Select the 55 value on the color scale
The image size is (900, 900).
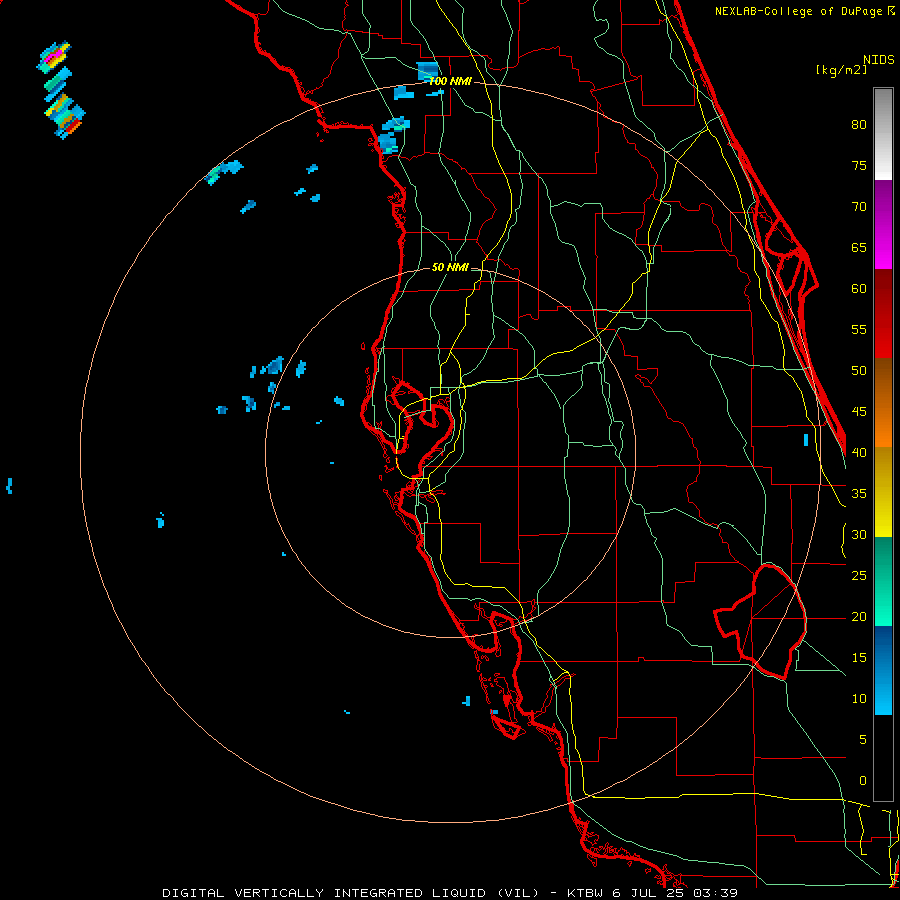click(x=859, y=329)
